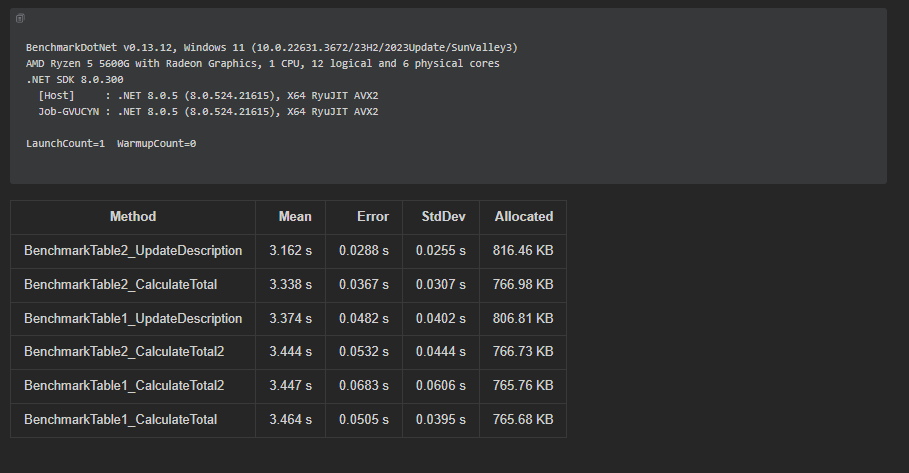The height and width of the screenshot is (473, 909).
Task: Click the AMD Ryzen 5 5600G CPU line
Action: tap(263, 64)
